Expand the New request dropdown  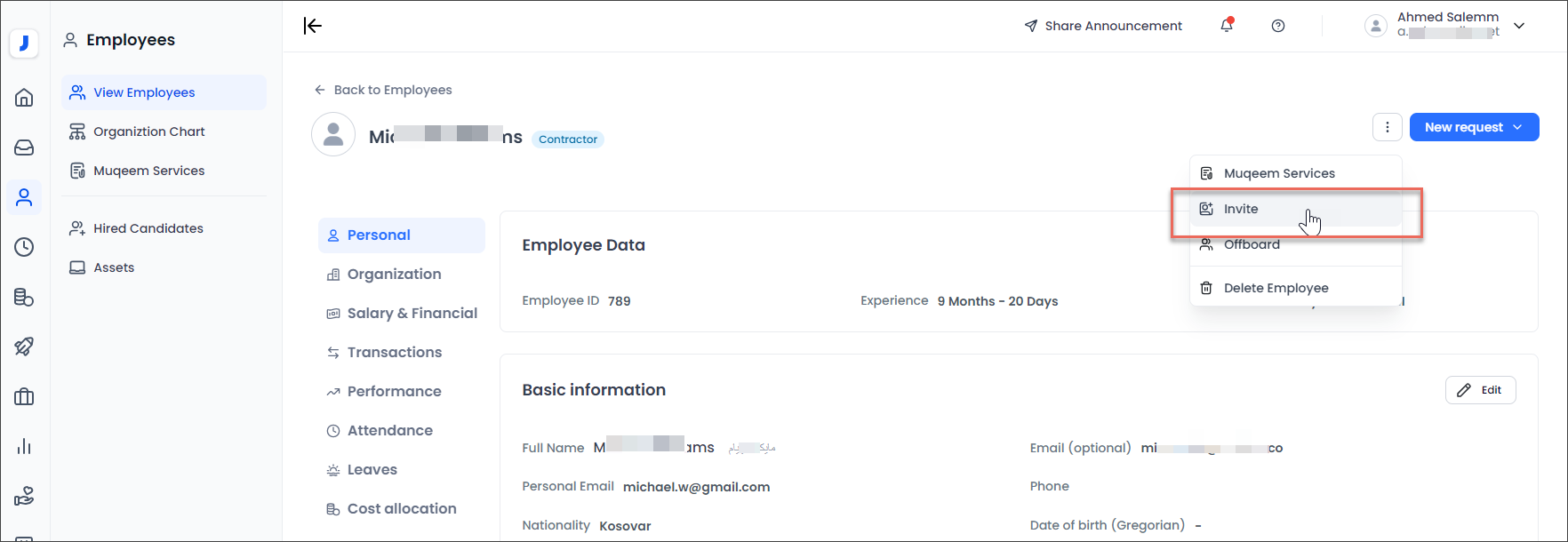(x=1474, y=127)
